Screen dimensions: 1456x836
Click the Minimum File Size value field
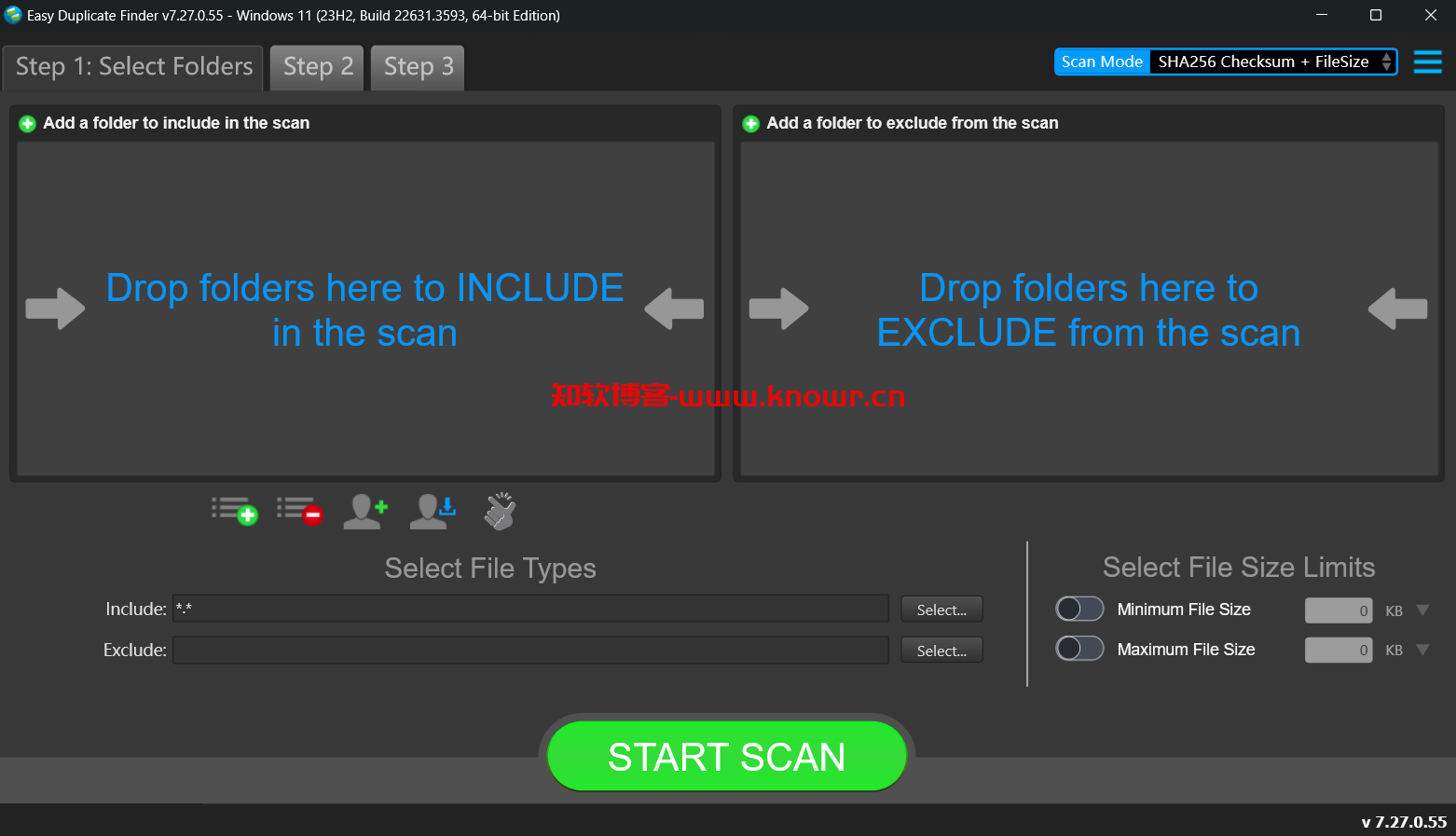point(1339,610)
